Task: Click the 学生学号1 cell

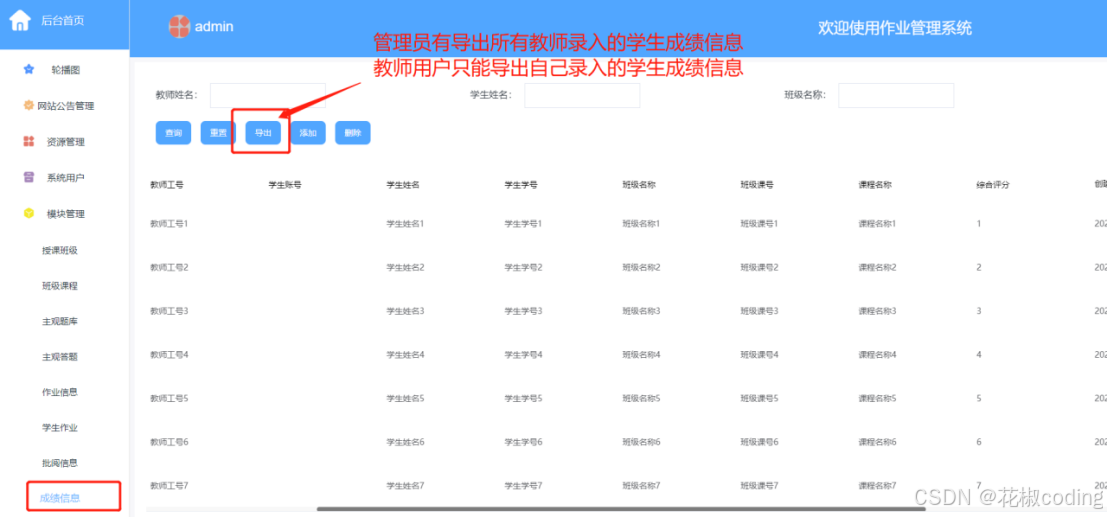Action: coord(523,223)
